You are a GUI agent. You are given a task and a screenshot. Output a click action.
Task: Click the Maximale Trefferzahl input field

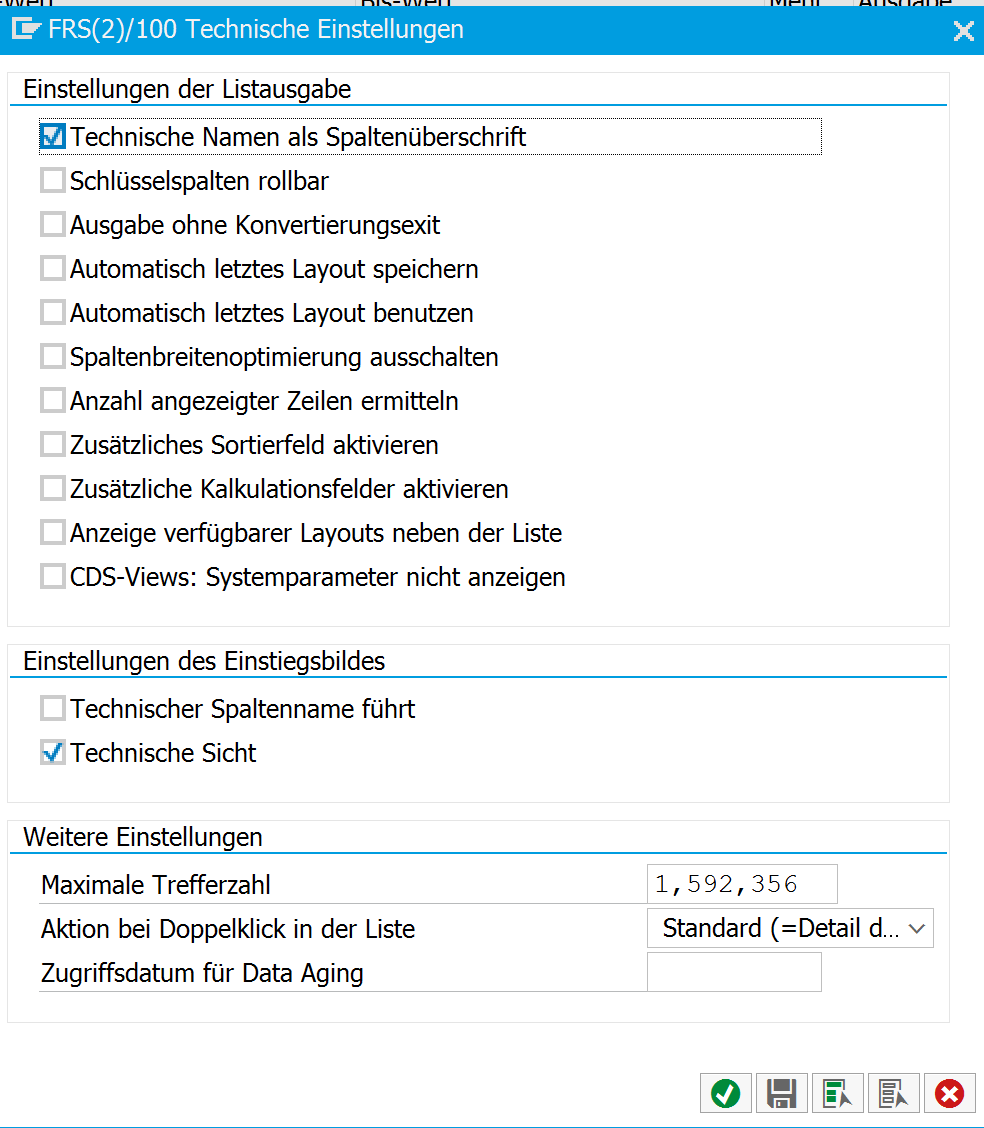coord(742,883)
